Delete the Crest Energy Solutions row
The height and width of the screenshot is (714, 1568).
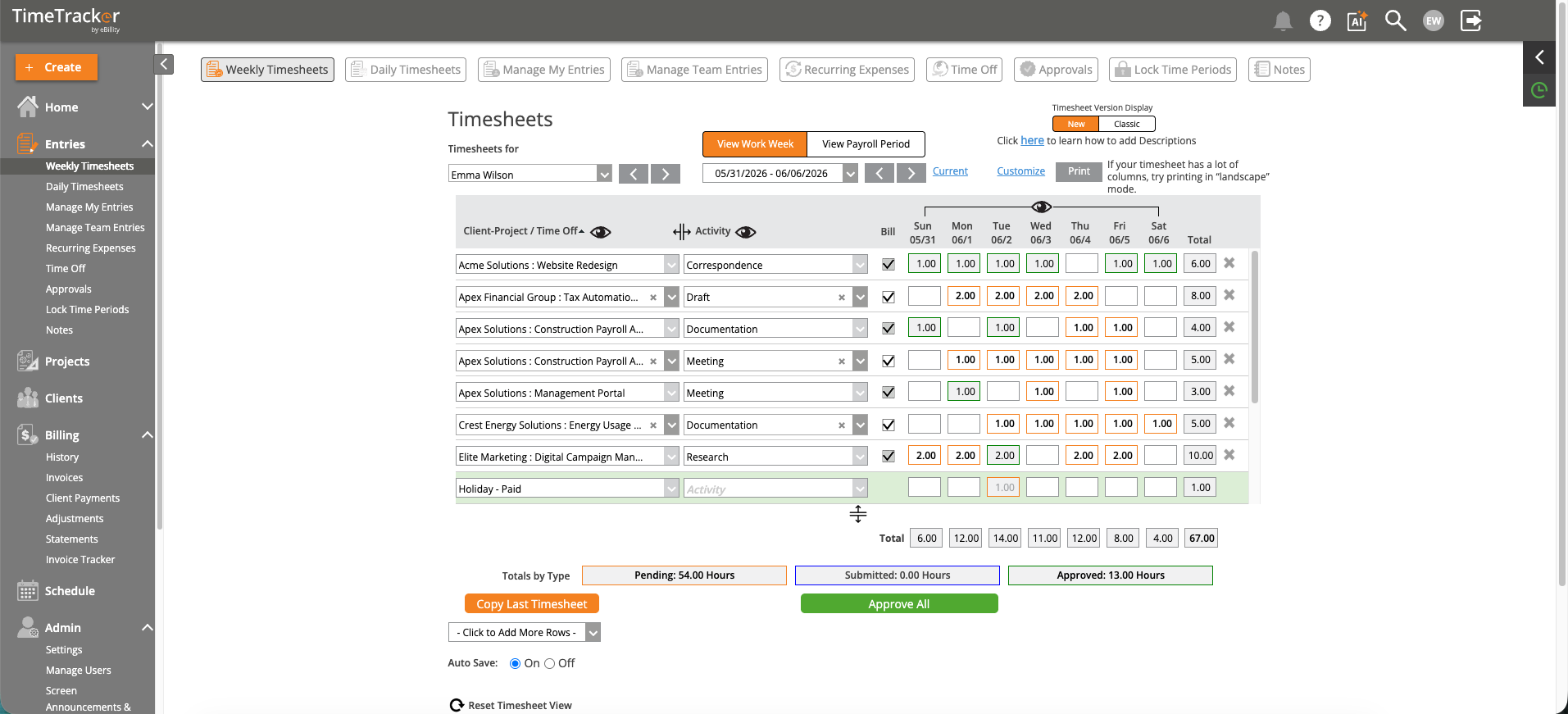(x=1229, y=423)
